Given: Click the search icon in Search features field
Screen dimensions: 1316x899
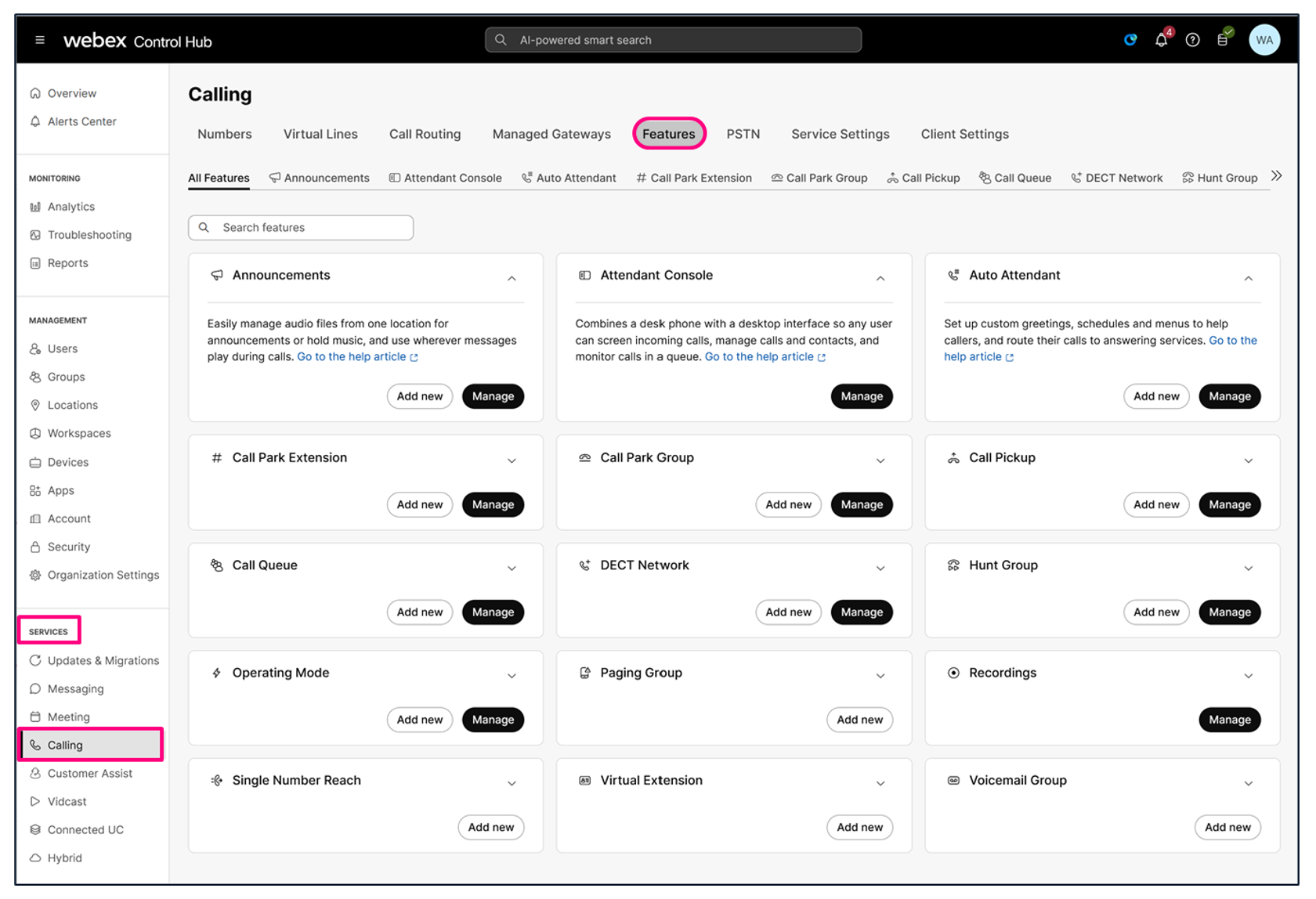Looking at the screenshot, I should [204, 227].
